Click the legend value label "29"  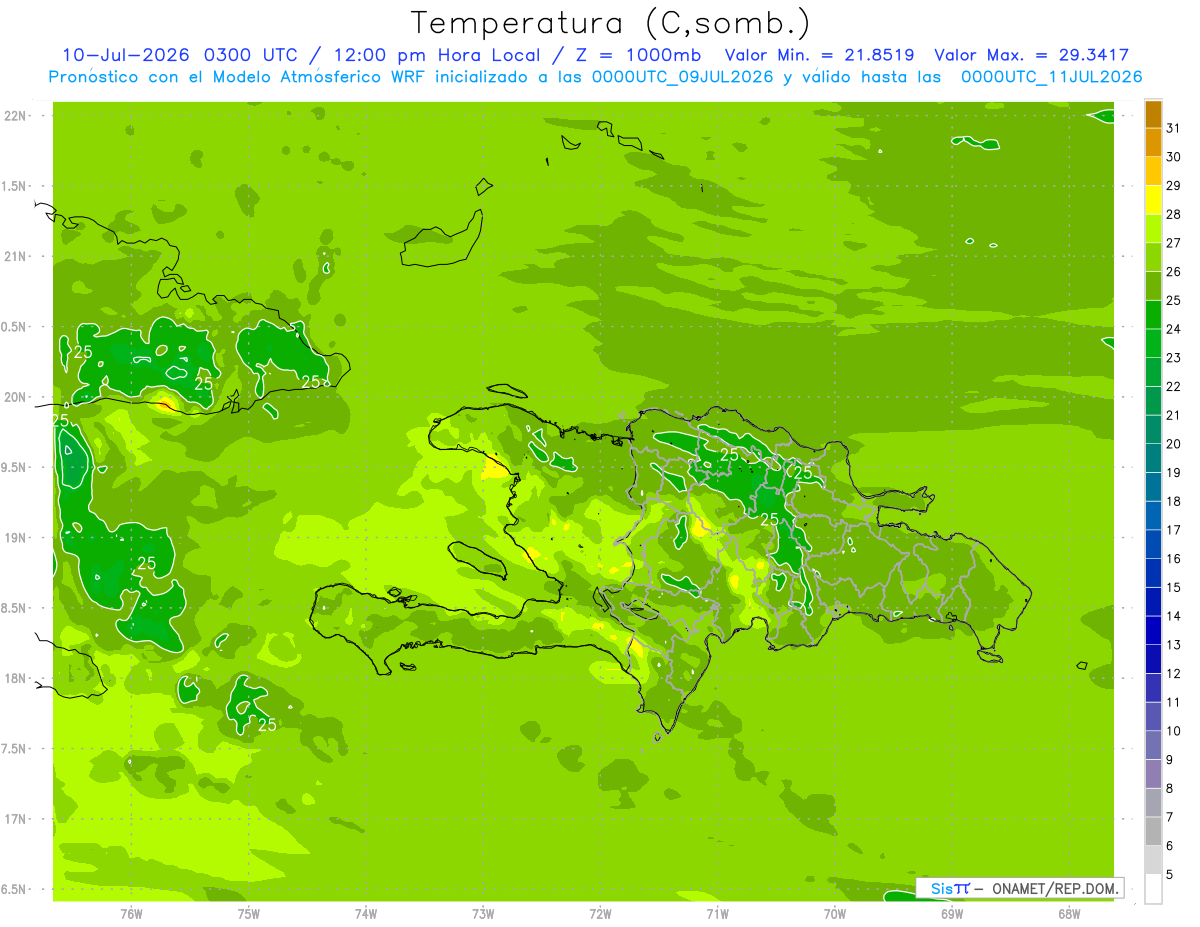click(1173, 186)
